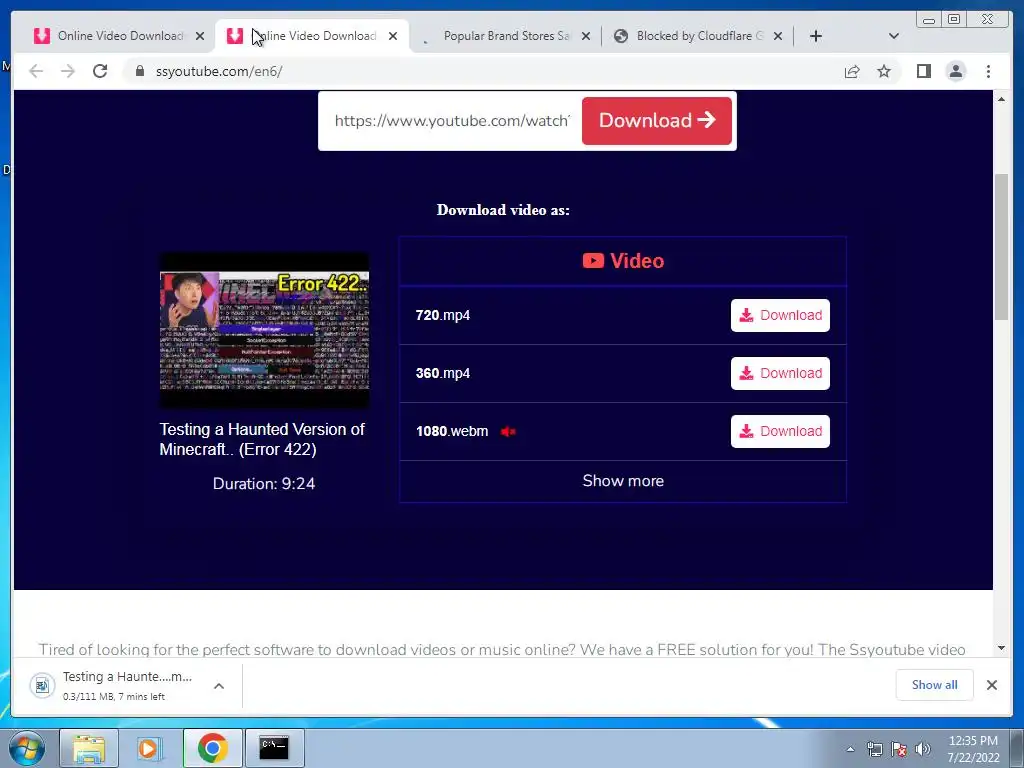Viewport: 1024px width, 768px height.
Task: Expand download item options chevron
Action: tap(219, 686)
